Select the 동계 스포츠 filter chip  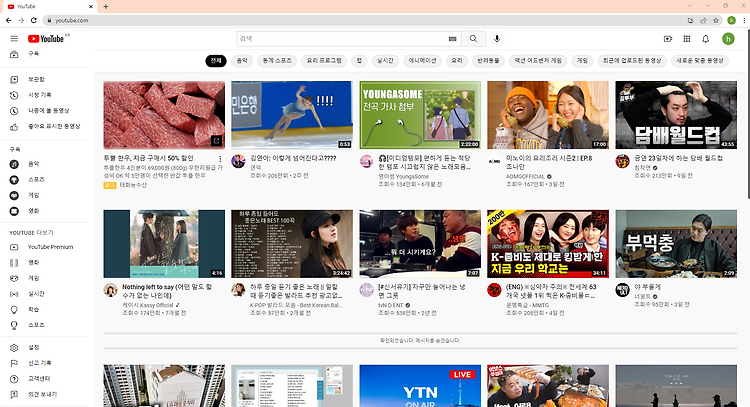(x=277, y=61)
